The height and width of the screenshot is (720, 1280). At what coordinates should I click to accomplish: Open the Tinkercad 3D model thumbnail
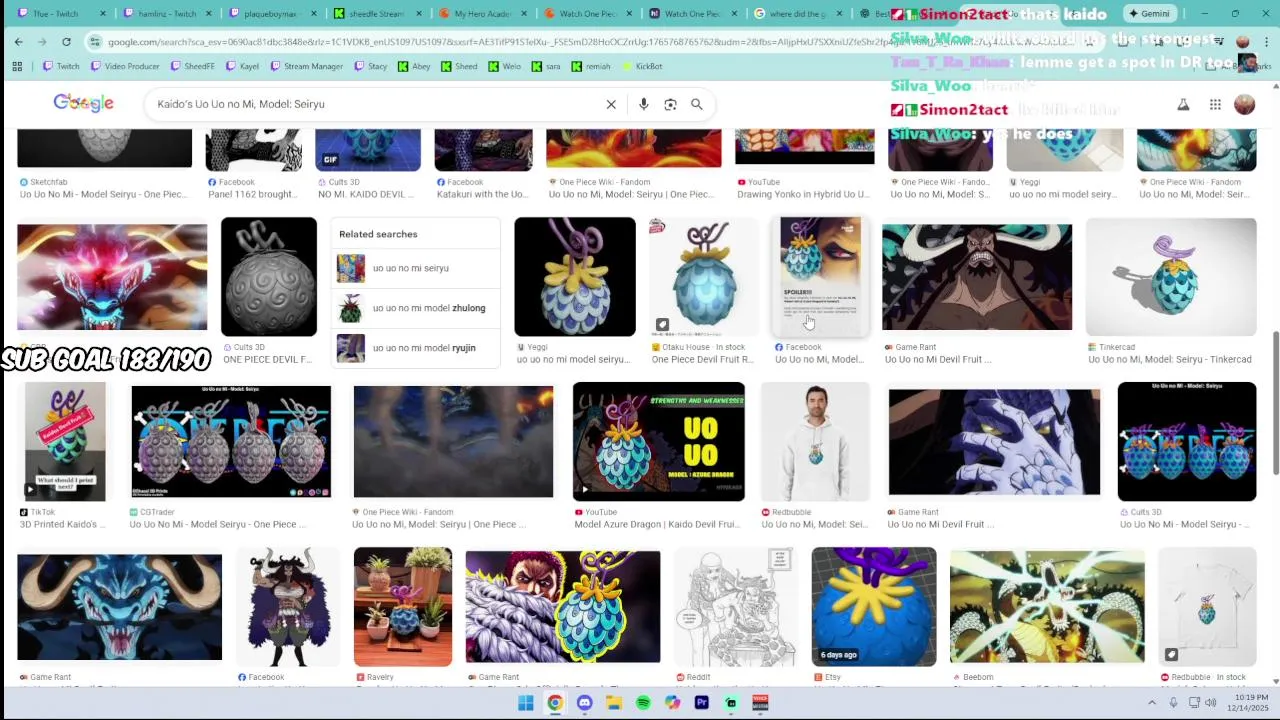coord(1171,277)
